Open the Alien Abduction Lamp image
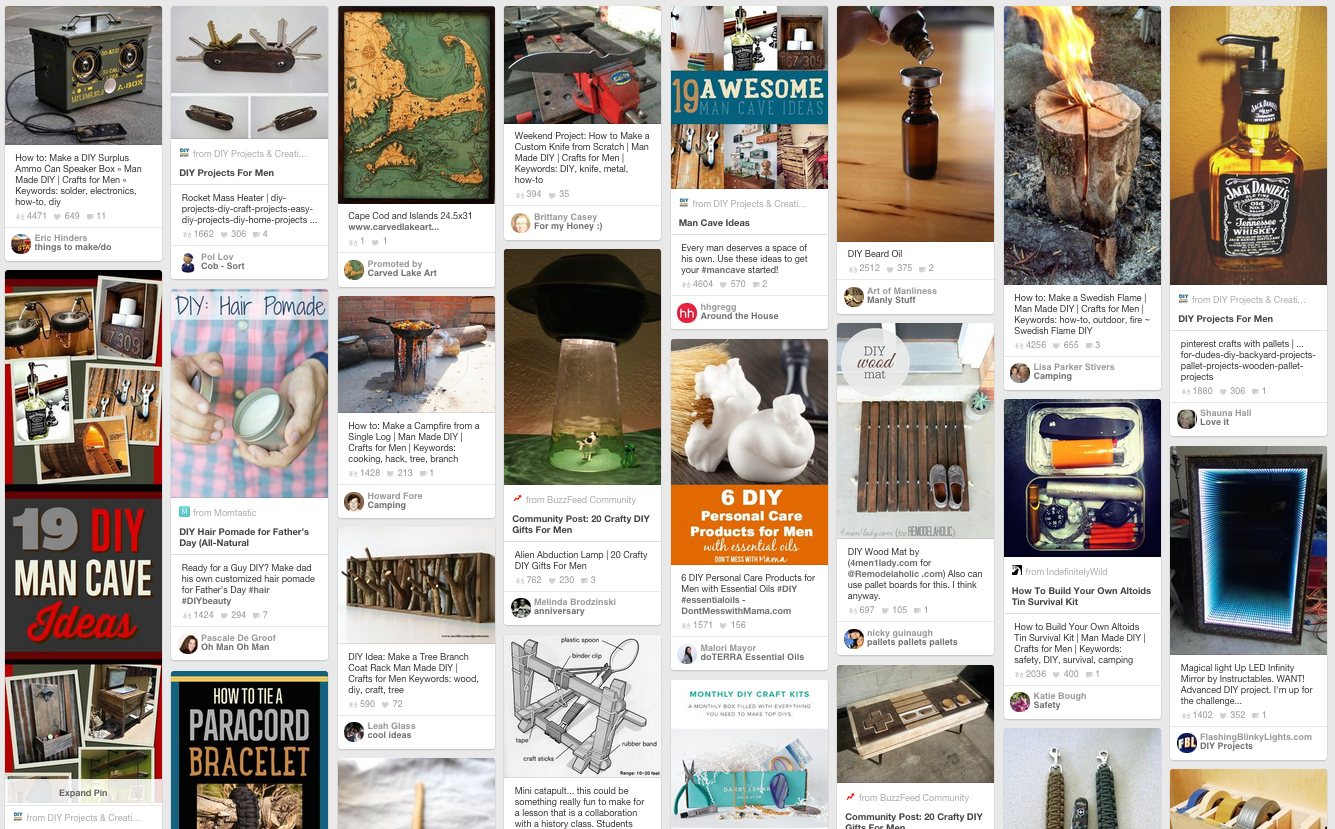 click(x=582, y=368)
